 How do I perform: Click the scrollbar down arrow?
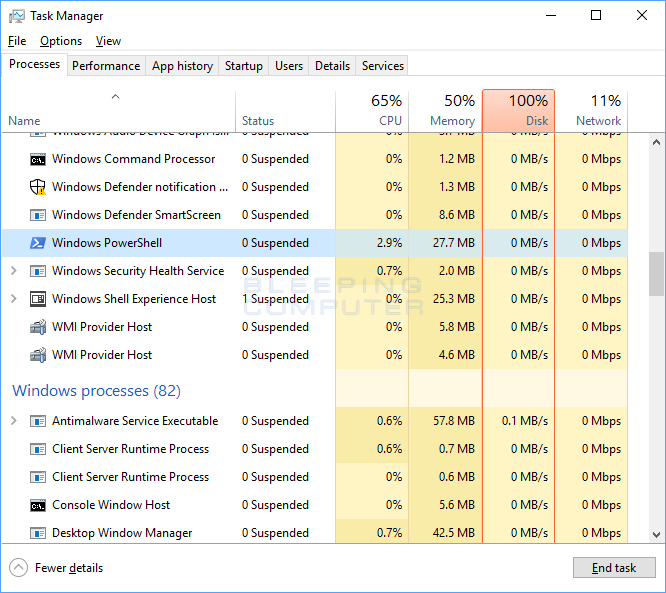pyautogui.click(x=656, y=534)
